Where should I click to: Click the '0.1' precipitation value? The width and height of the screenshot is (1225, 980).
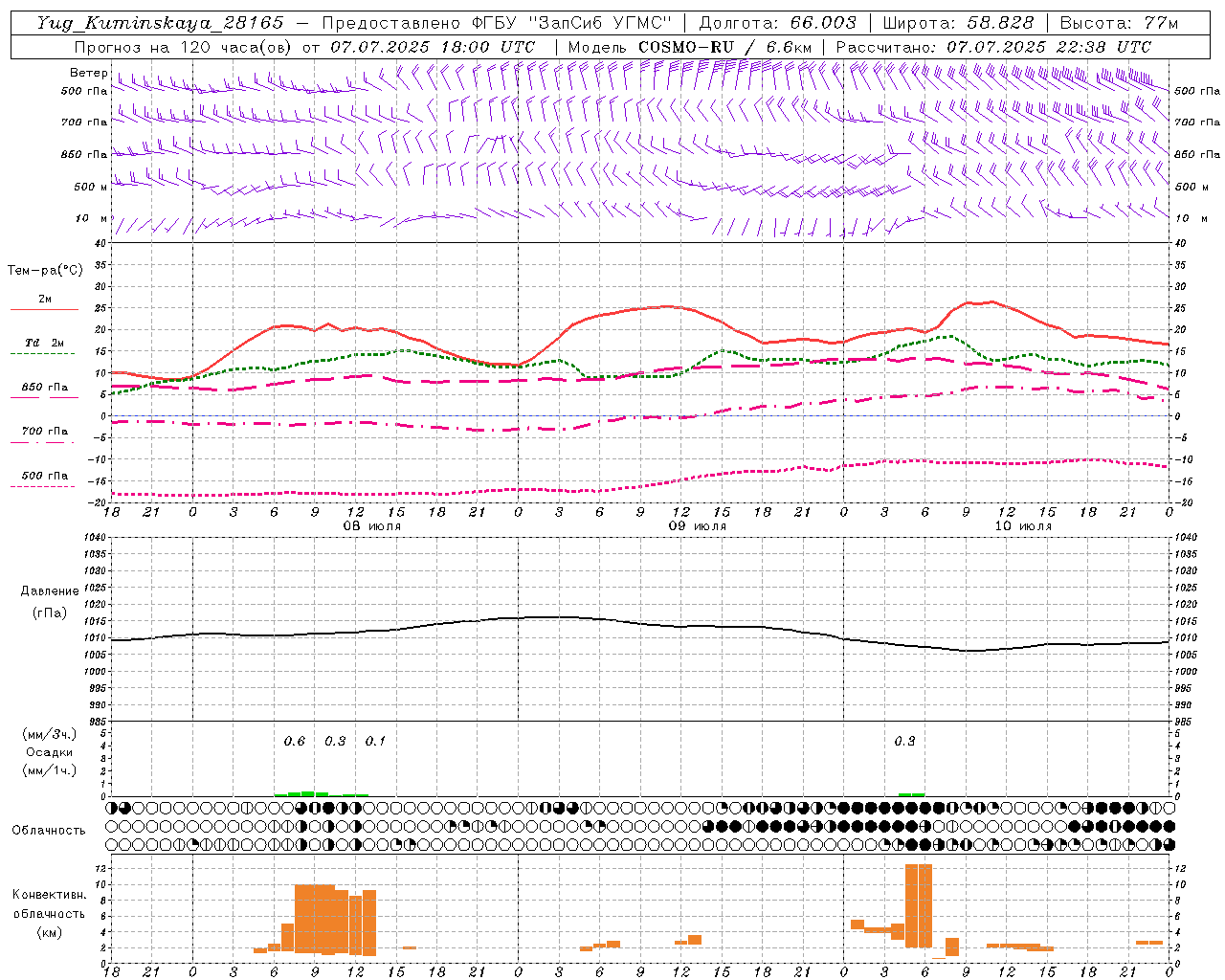coord(375,742)
